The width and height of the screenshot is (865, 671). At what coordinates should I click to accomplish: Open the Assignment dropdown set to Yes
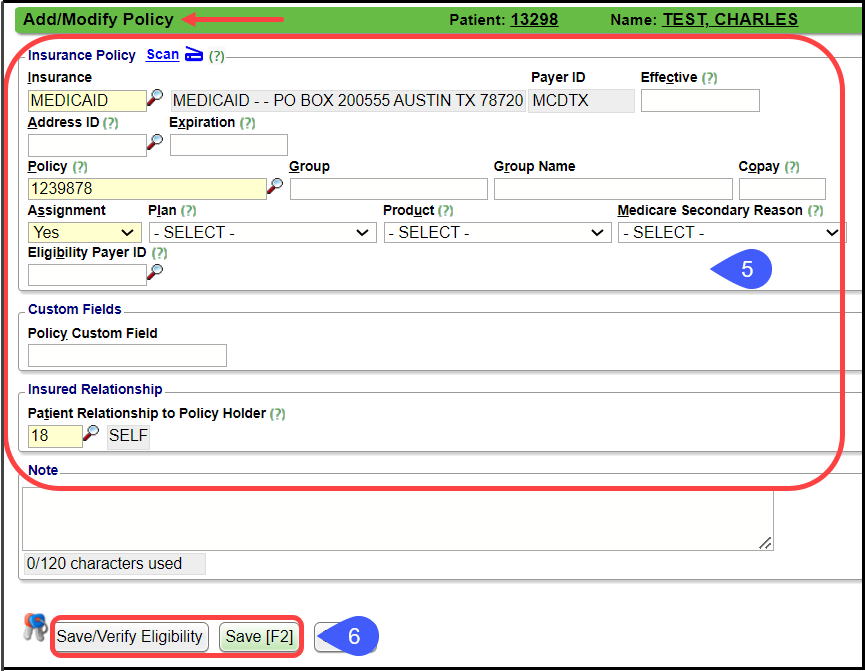click(84, 232)
